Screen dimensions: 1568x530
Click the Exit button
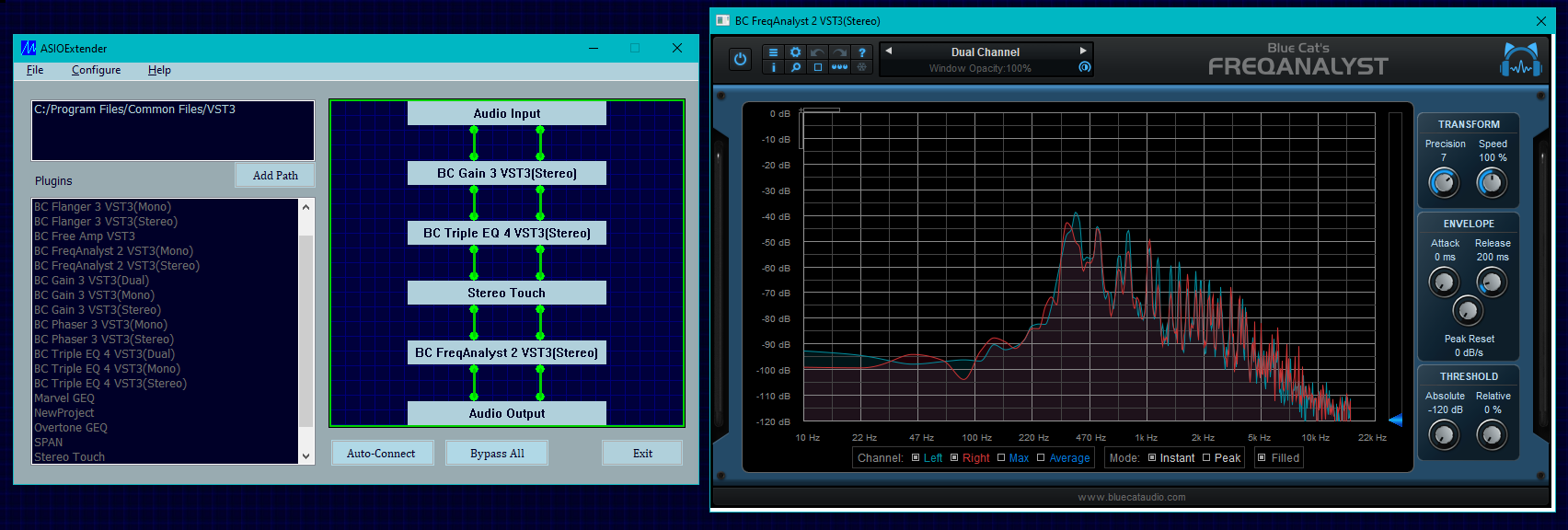642,453
